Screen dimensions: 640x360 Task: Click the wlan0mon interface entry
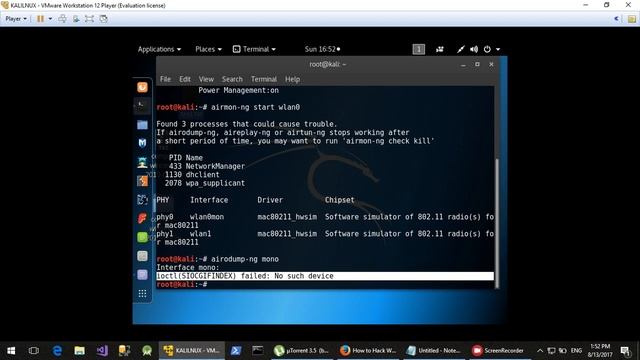[x=207, y=217]
